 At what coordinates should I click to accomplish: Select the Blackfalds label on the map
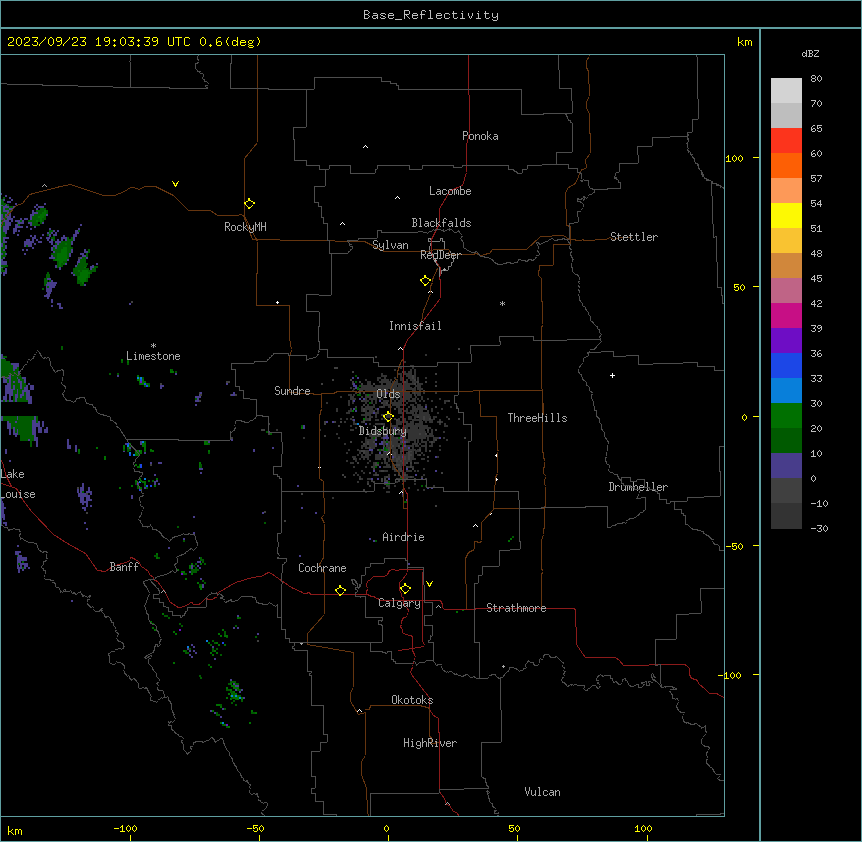441,223
